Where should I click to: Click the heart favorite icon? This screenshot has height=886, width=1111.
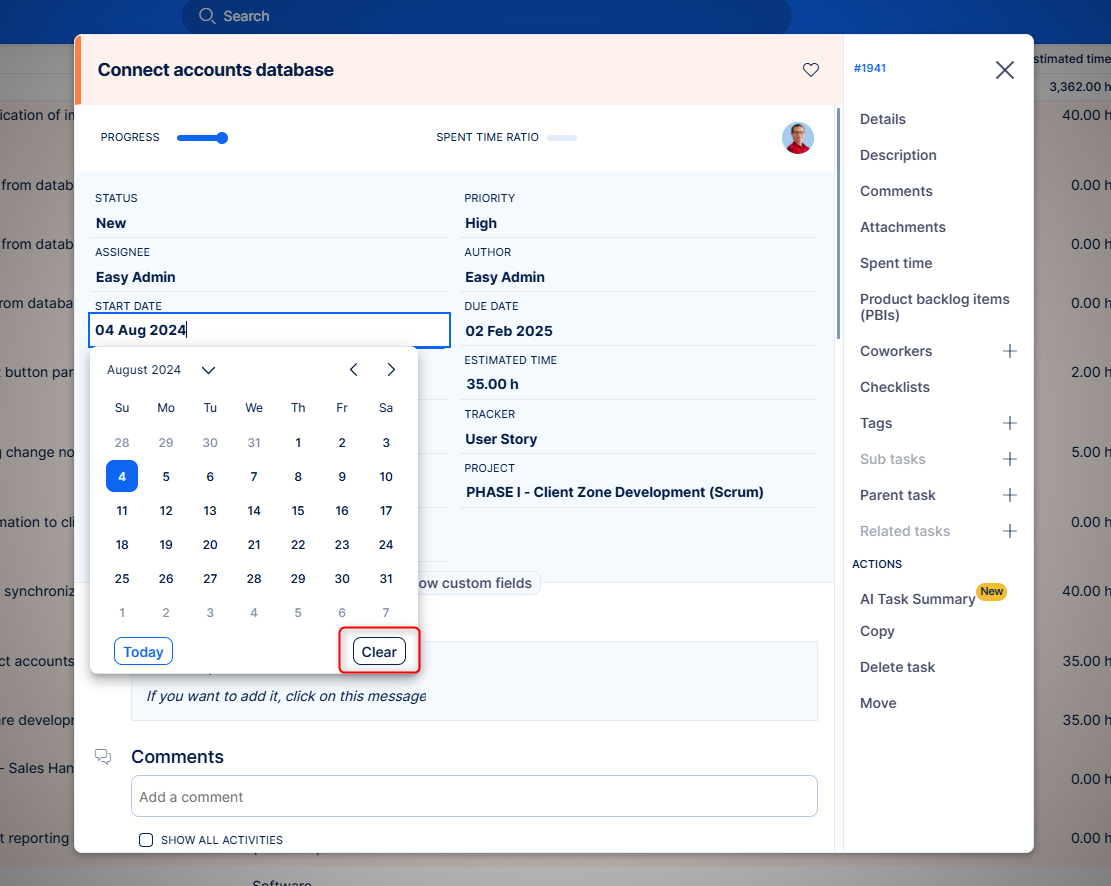point(811,70)
